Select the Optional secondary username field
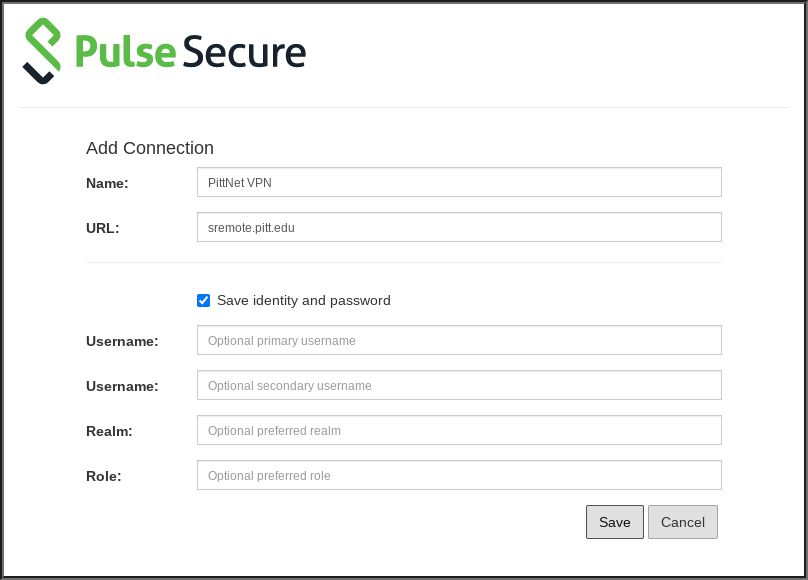Viewport: 808px width, 580px height. (459, 385)
